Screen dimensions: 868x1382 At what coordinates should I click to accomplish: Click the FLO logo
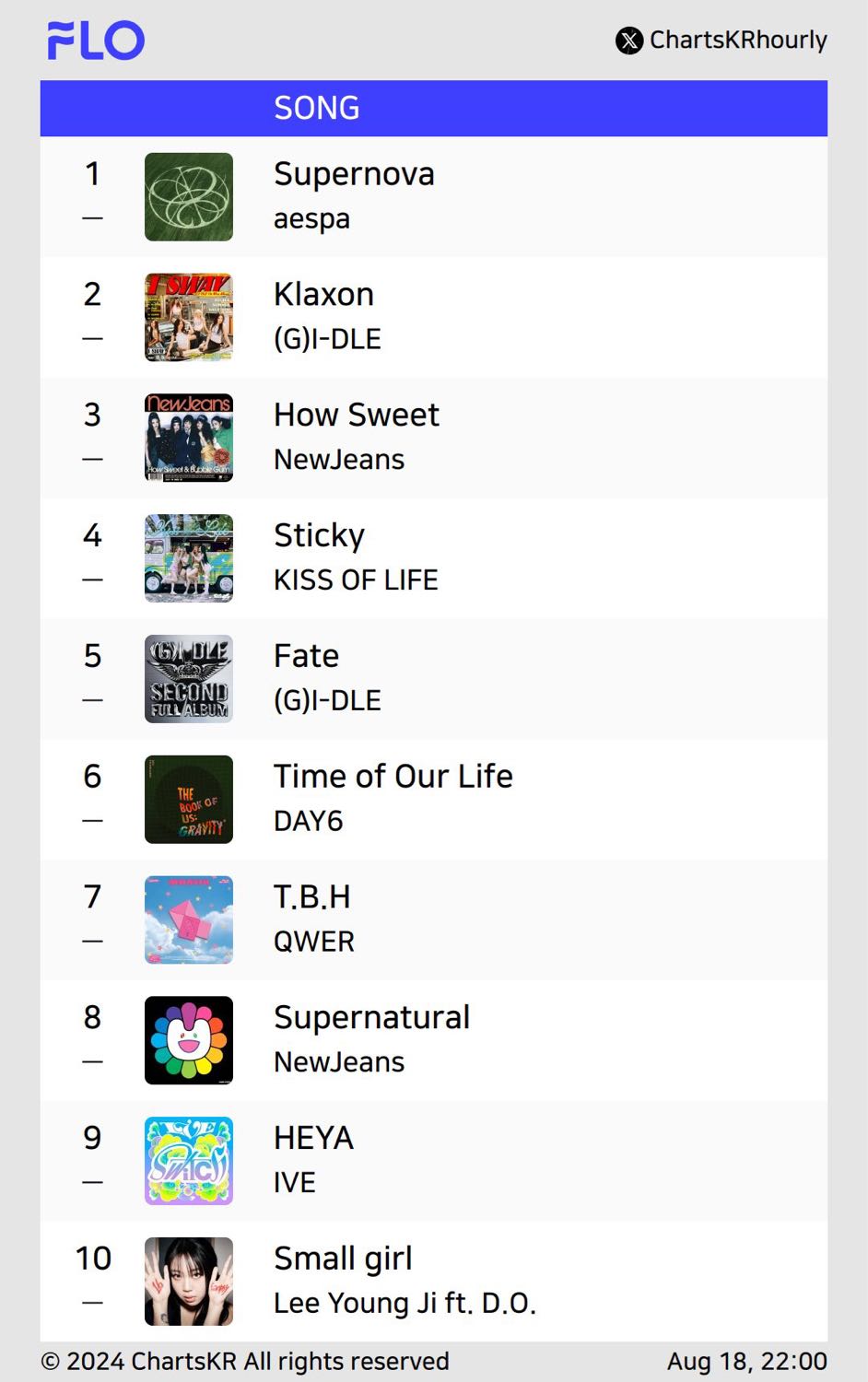click(96, 41)
